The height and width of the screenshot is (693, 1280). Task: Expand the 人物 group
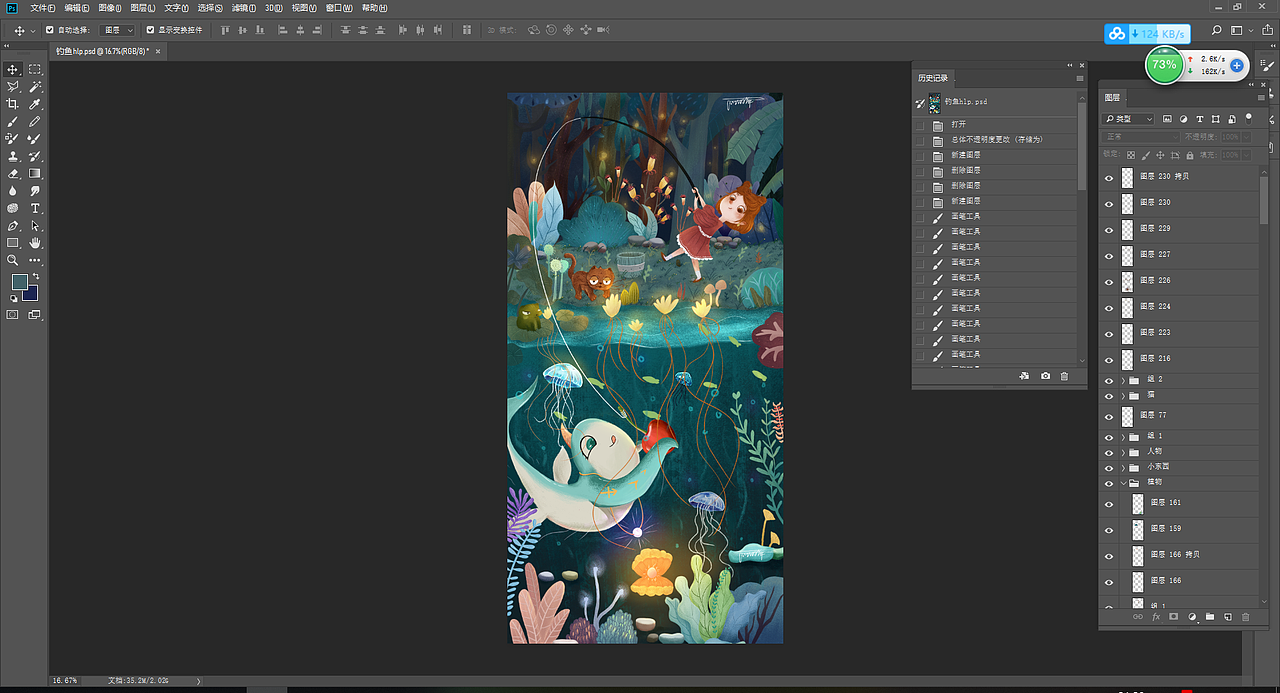pyautogui.click(x=1123, y=453)
